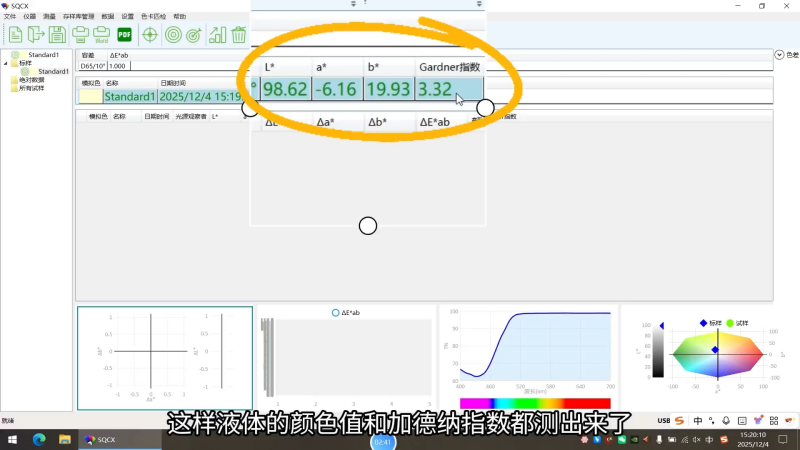Screen dimensions: 800x450
Task: Click 光源观察者 column header in sample table
Action: click(x=191, y=116)
